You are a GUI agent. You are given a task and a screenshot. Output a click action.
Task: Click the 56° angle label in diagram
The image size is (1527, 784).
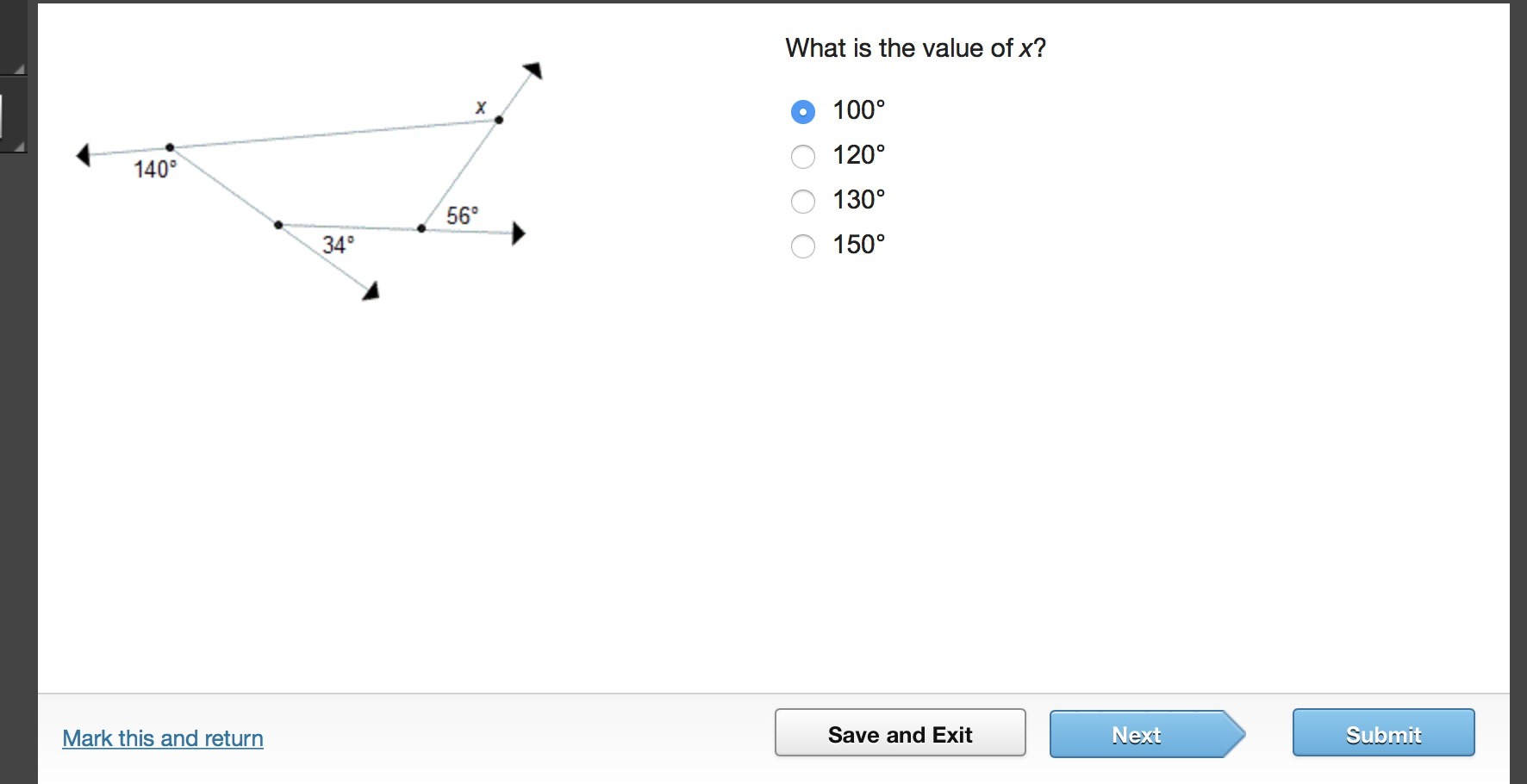(x=462, y=215)
